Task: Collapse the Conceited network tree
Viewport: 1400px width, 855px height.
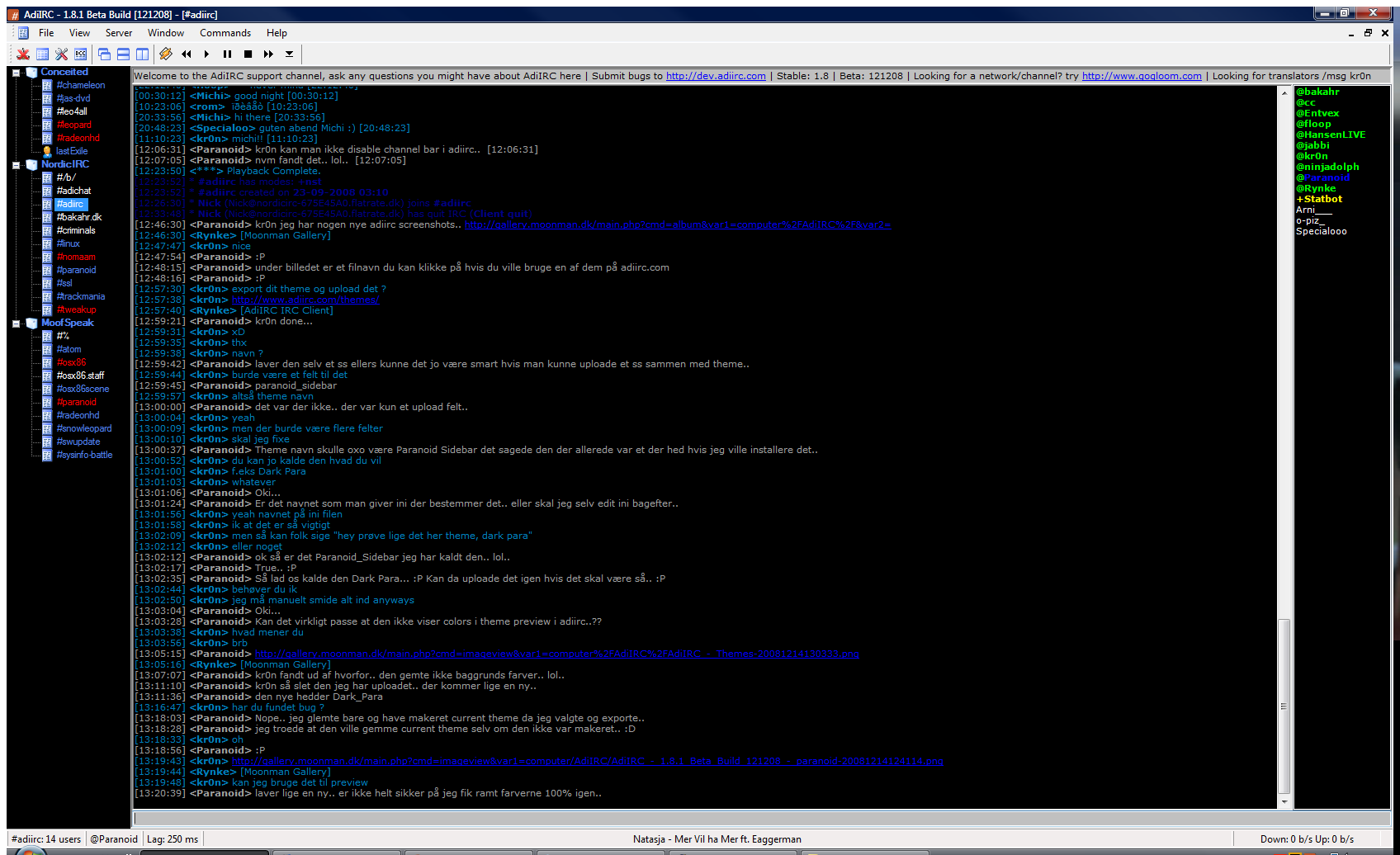Action: pyautogui.click(x=17, y=71)
